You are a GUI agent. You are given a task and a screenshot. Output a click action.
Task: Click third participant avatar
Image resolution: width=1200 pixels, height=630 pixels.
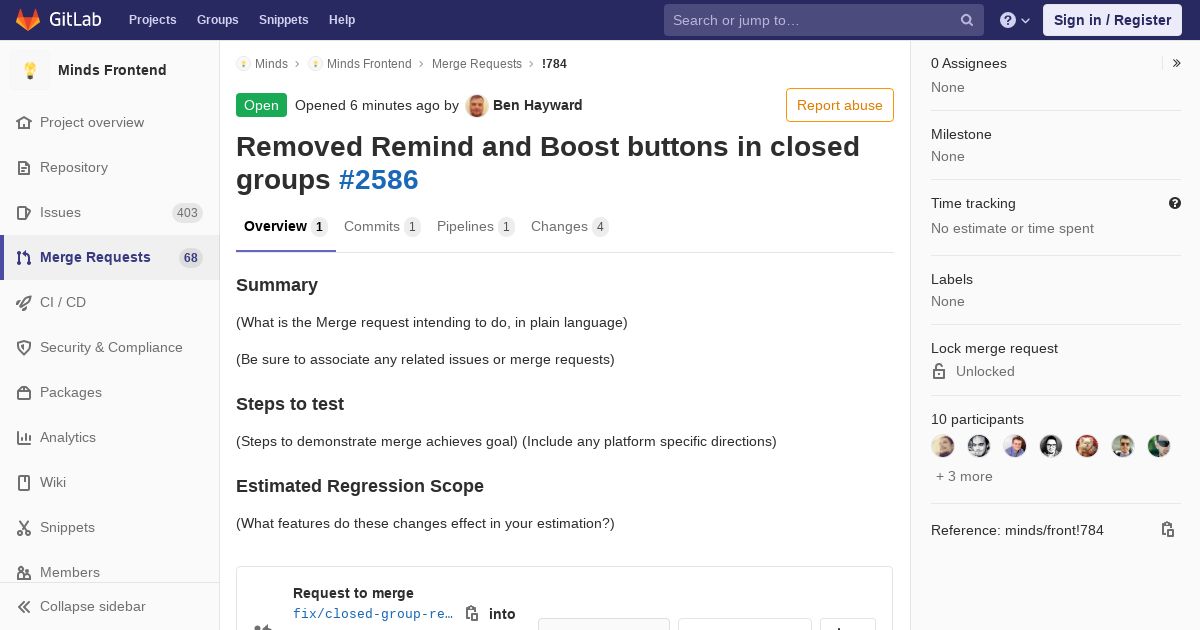coord(1015,446)
